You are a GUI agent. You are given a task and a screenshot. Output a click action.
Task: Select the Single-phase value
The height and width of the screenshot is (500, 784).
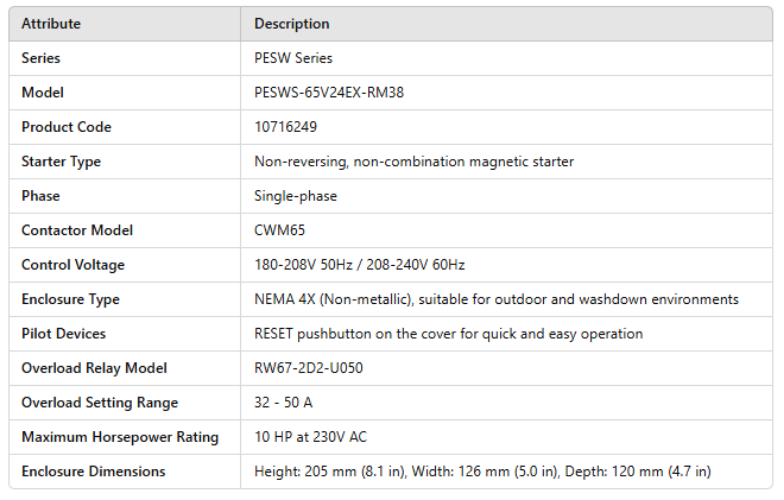[x=295, y=196]
